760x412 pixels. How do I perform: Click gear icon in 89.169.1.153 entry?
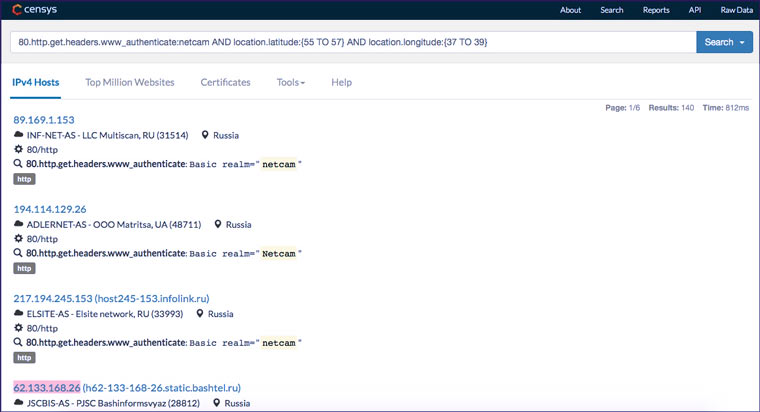click(18, 149)
